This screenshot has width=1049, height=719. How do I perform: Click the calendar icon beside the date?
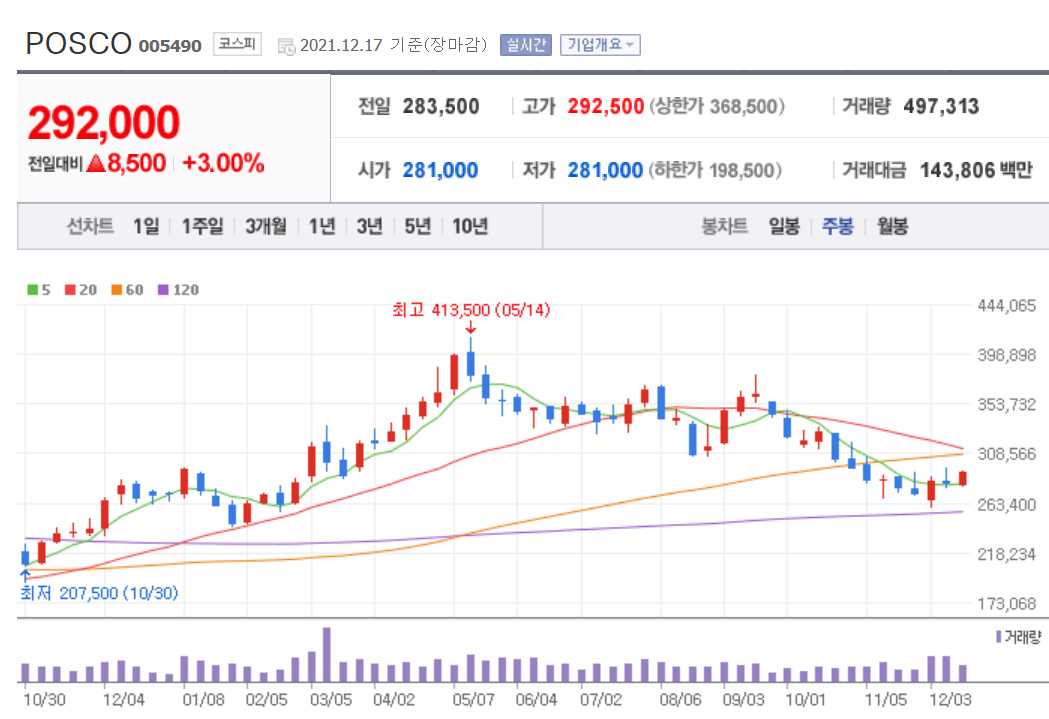pos(287,44)
